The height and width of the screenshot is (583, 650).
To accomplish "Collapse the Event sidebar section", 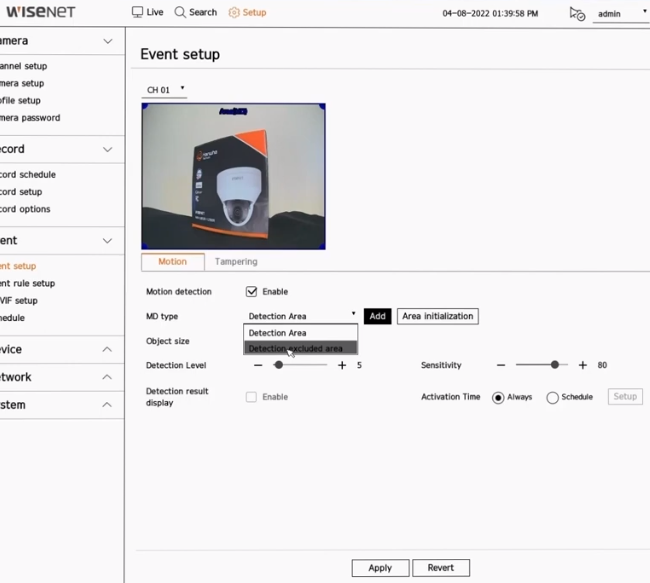I will pyautogui.click(x=107, y=240).
